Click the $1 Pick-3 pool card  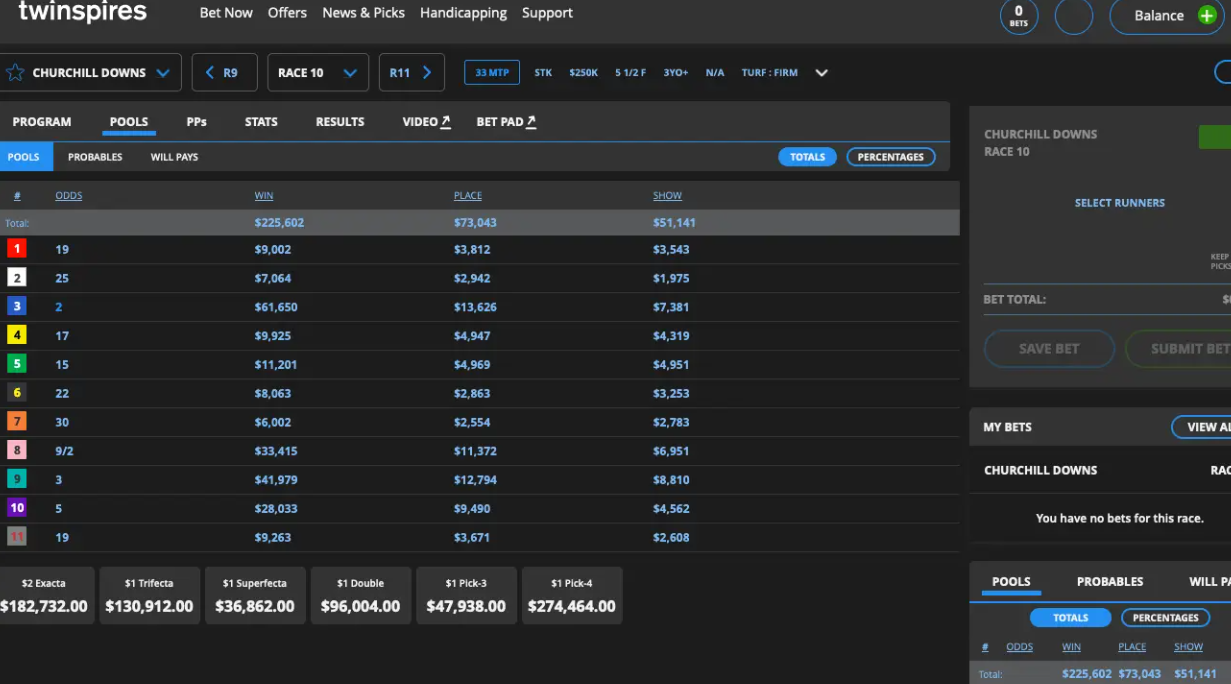466,596
